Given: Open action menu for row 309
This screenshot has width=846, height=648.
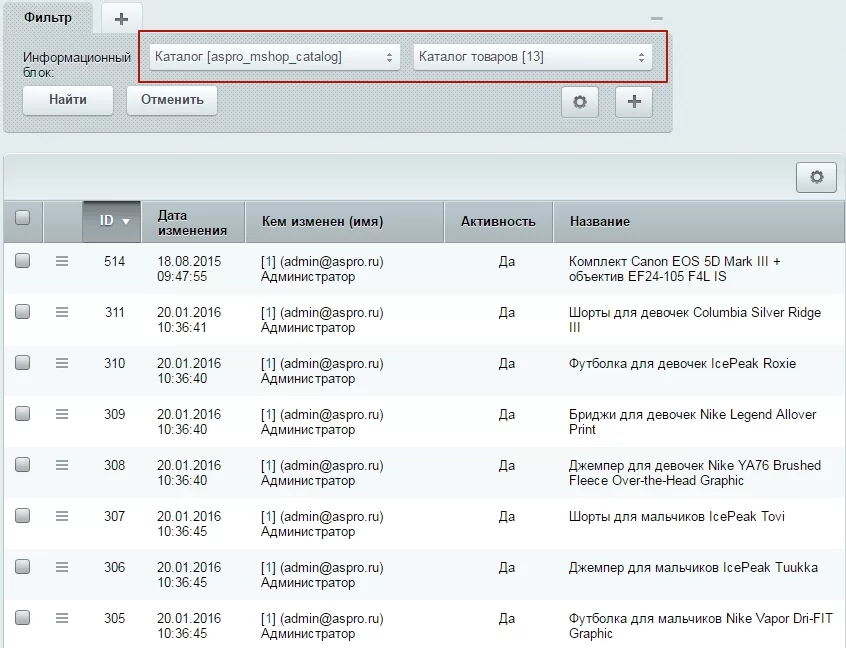Looking at the screenshot, I should pyautogui.click(x=62, y=414).
